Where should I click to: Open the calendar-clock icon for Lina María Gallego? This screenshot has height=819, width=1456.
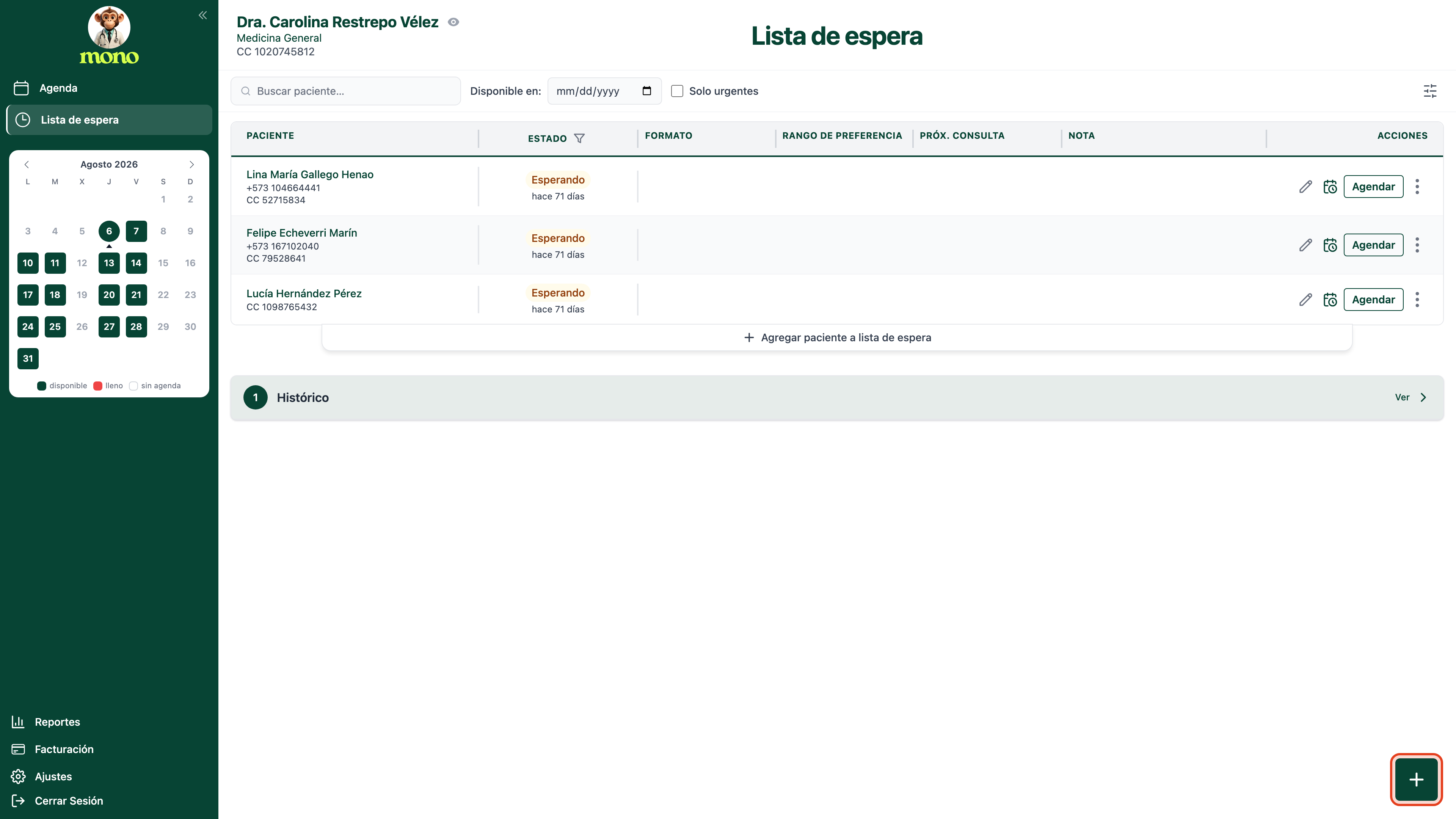click(1330, 187)
